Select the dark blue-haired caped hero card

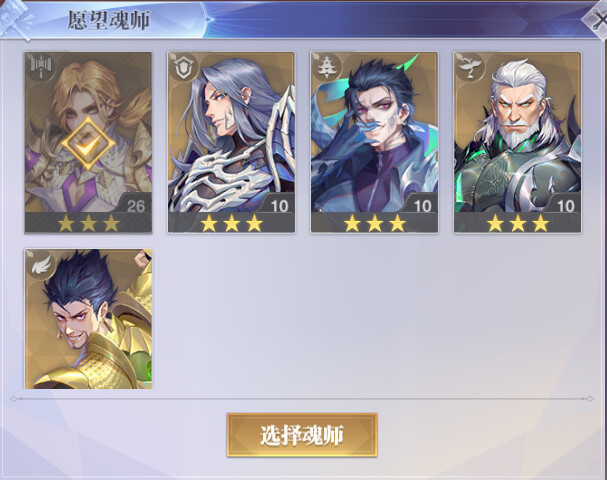click(x=374, y=143)
